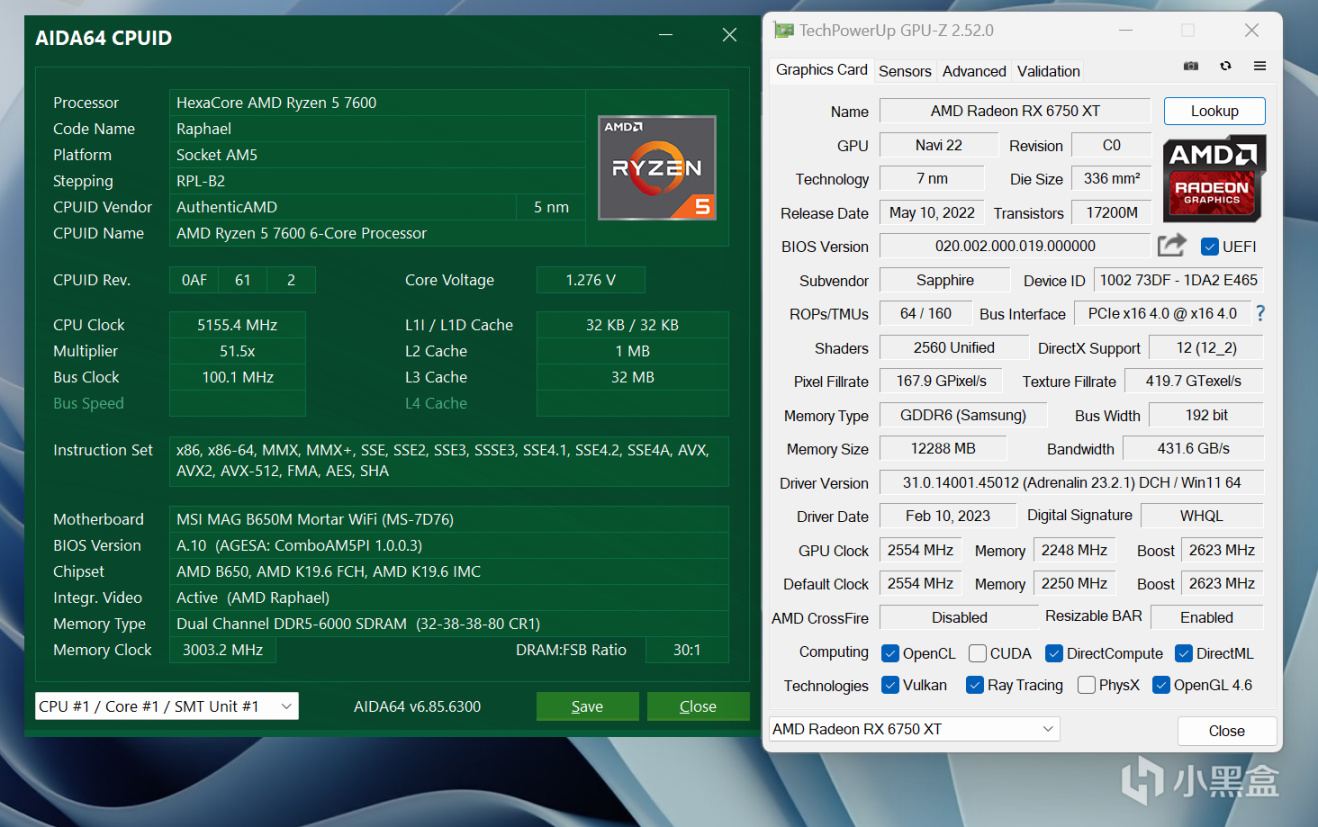Switch to the Sensors tab
1318x827 pixels.
[905, 71]
